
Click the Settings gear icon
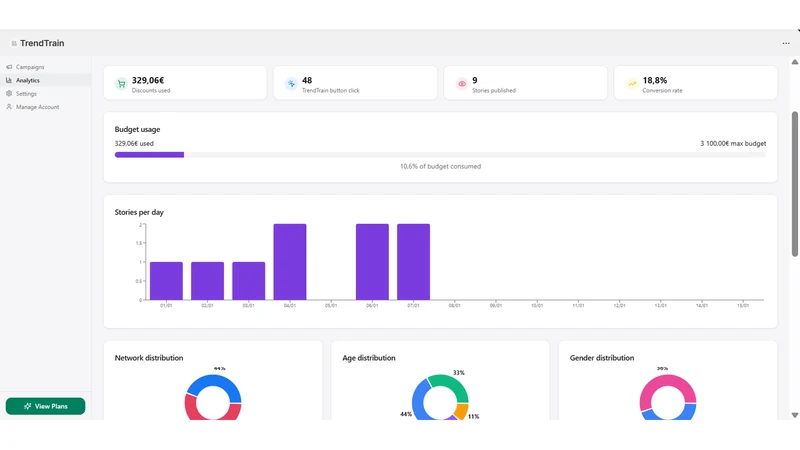[9, 94]
